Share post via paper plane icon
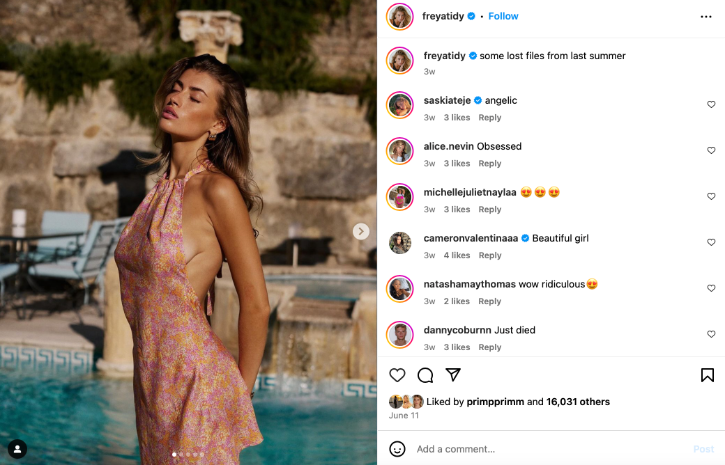725x465 pixels. (x=453, y=375)
